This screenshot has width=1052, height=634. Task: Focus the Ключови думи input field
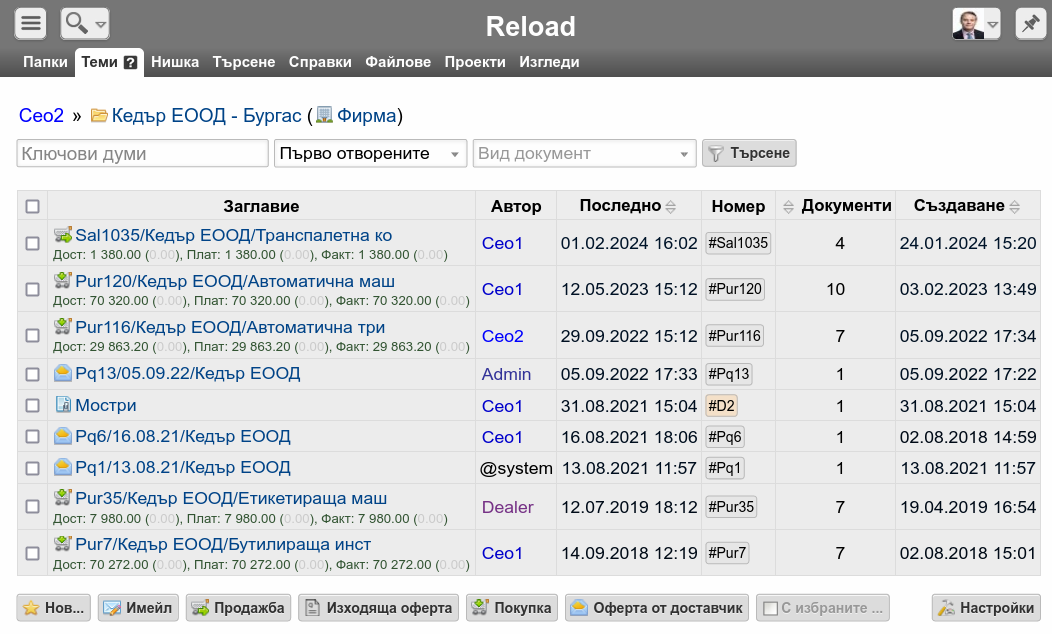[142, 154]
